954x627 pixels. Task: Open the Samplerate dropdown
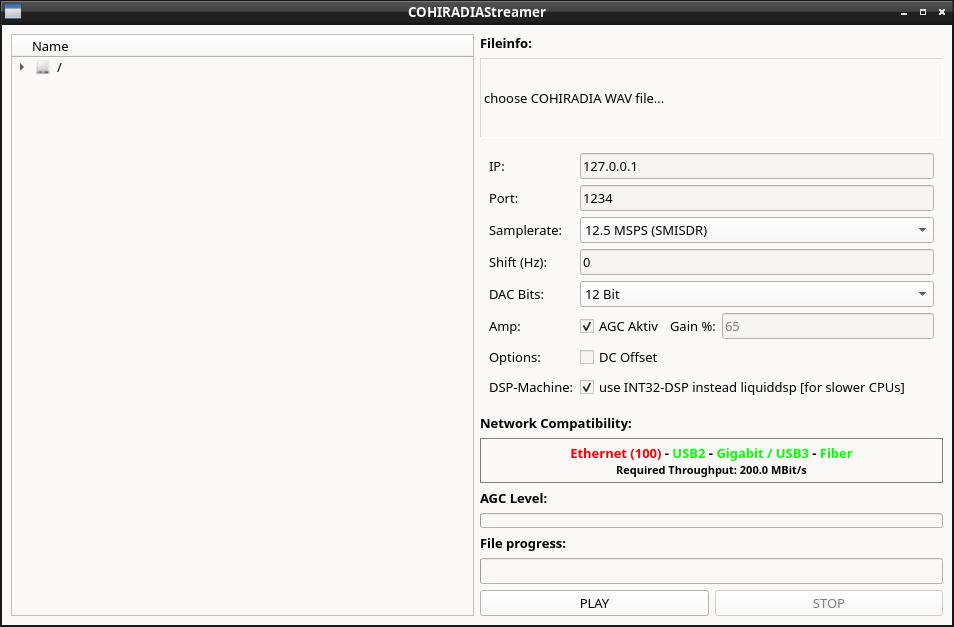coord(756,230)
